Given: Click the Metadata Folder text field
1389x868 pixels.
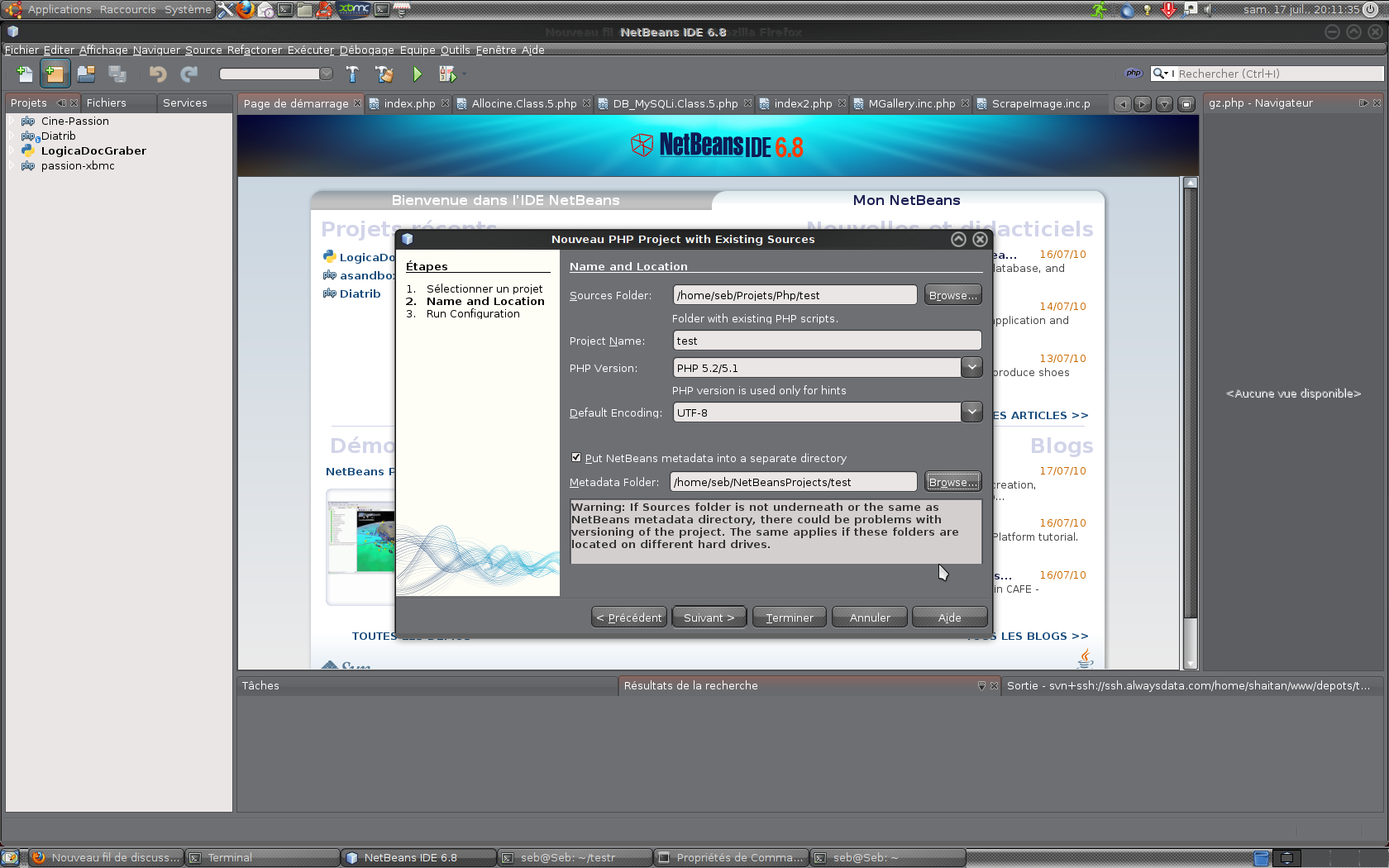Looking at the screenshot, I should click(x=793, y=482).
